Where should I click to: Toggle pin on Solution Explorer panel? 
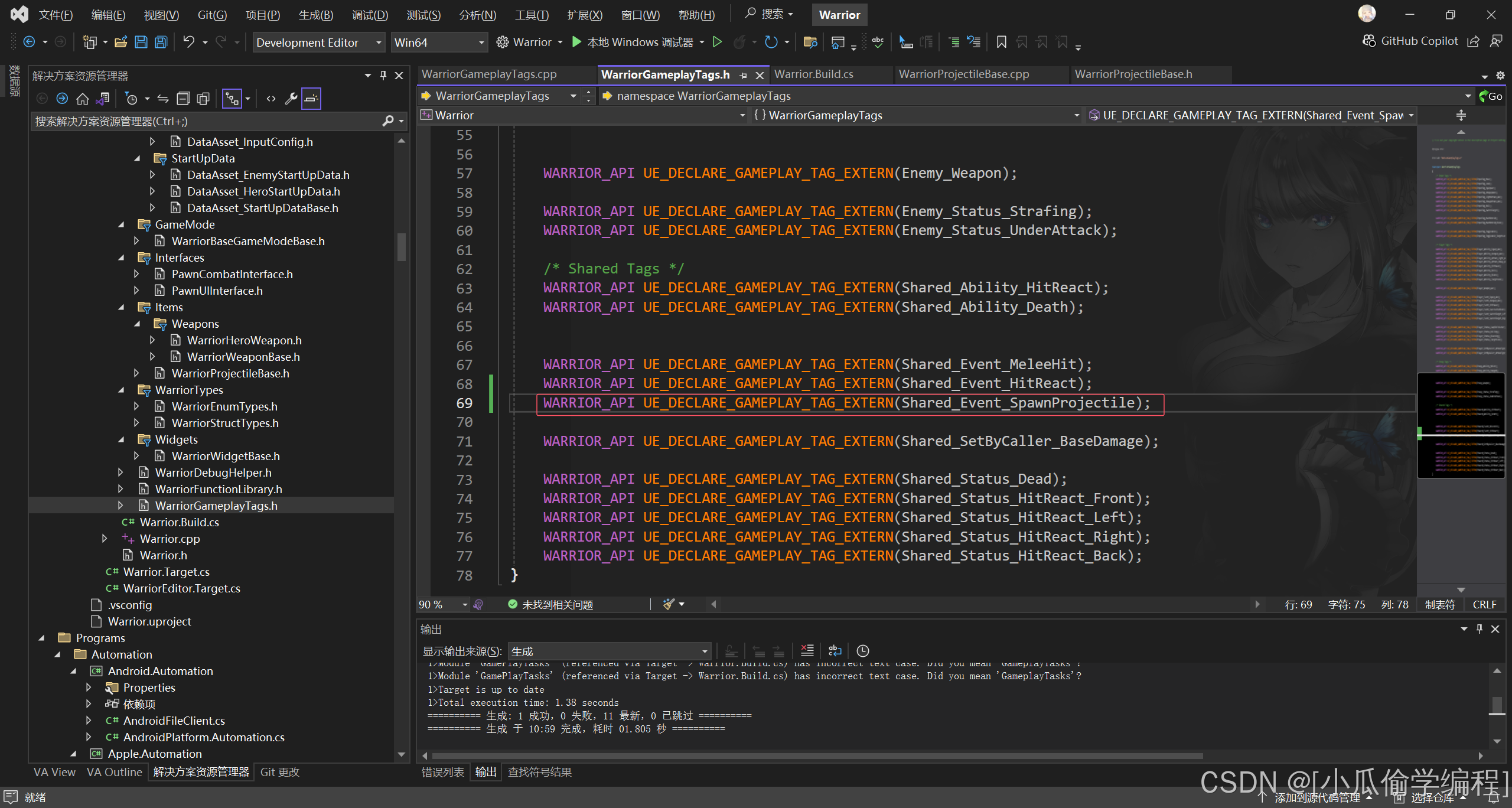(x=383, y=76)
